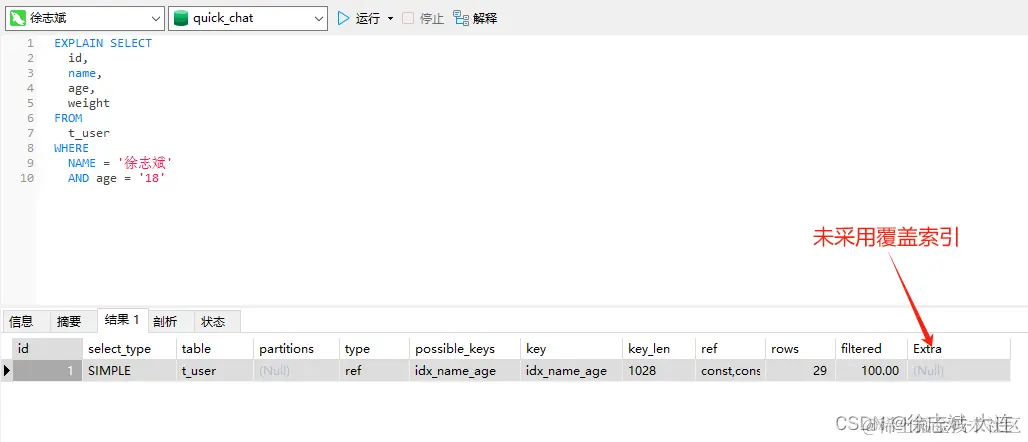This screenshot has height=442, width=1028.
Task: Select the (Null) partitions cell
Action: (x=296, y=371)
